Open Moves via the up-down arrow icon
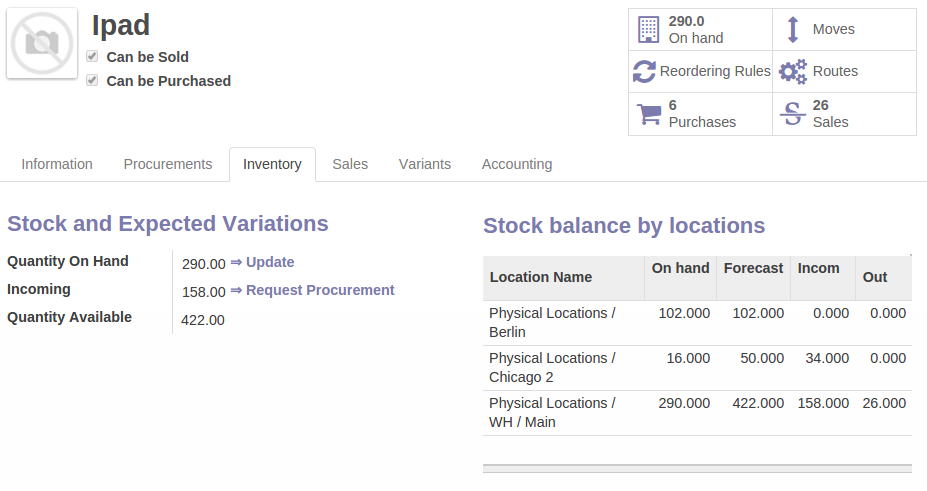This screenshot has width=927, height=491. click(x=793, y=30)
